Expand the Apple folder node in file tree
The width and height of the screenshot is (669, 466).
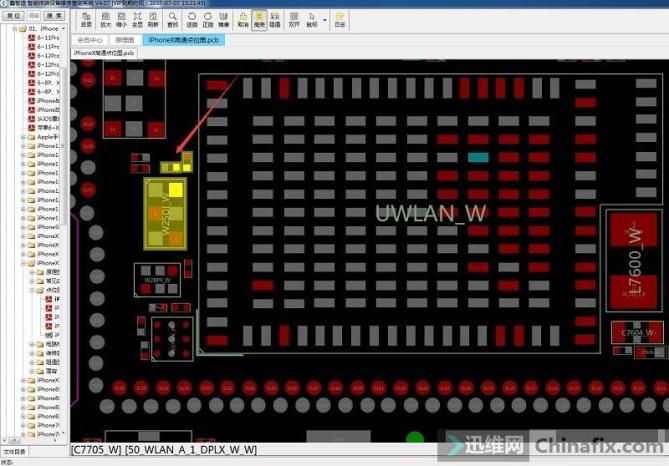click(x=21, y=137)
